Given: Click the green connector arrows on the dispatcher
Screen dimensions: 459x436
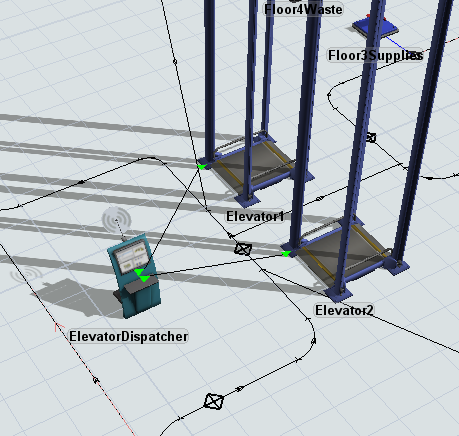Looking at the screenshot, I should click(x=142, y=275).
